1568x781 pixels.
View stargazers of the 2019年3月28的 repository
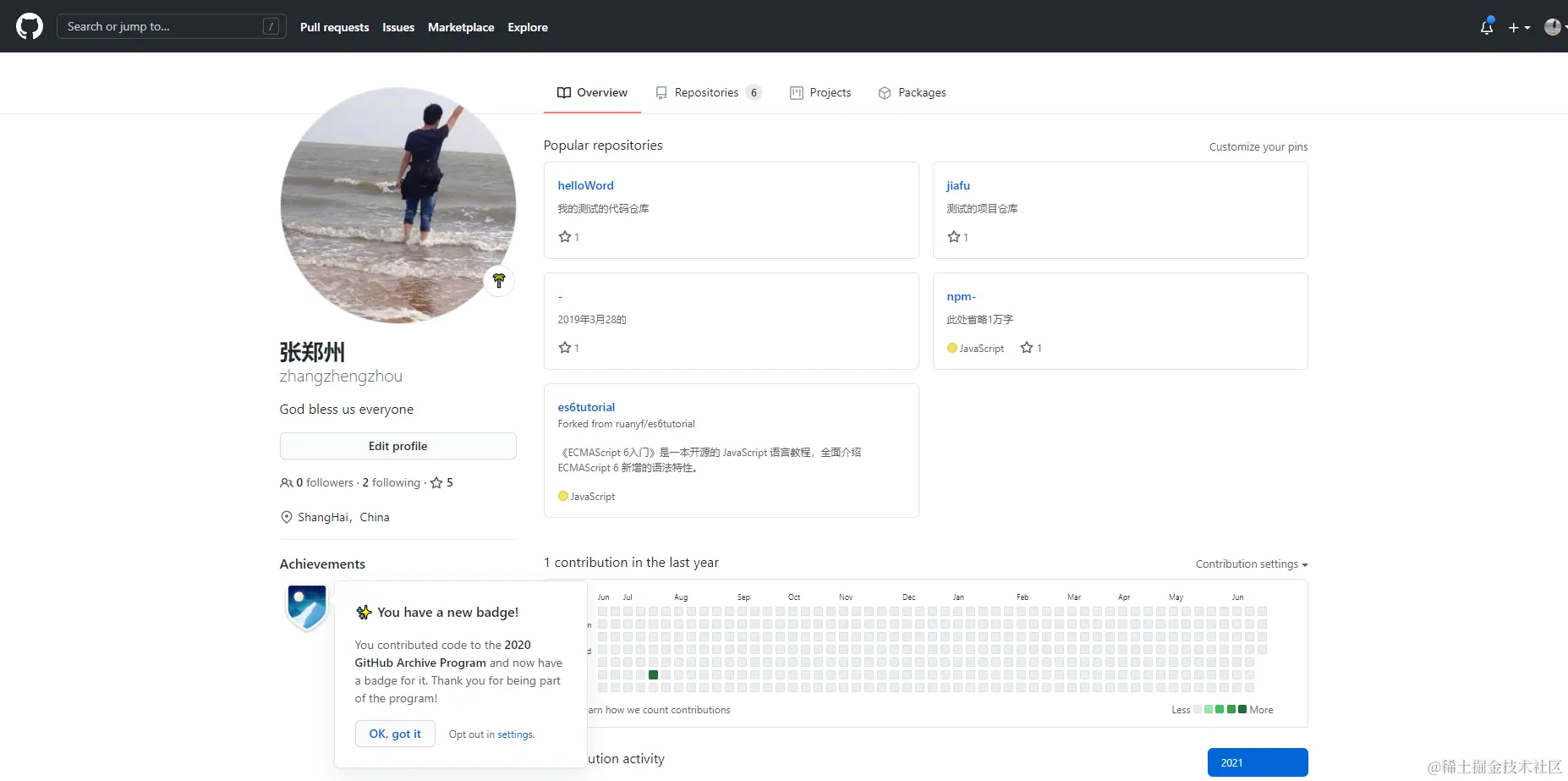[x=569, y=348]
